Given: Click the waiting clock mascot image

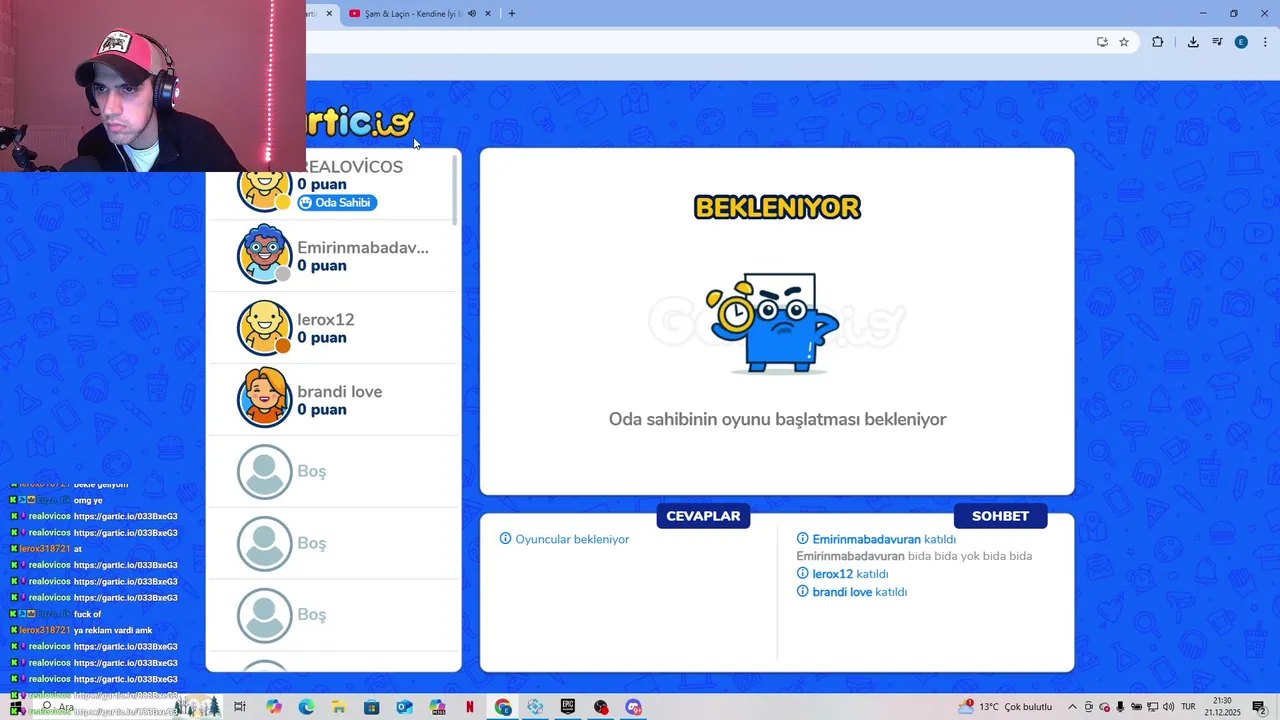Looking at the screenshot, I should (x=772, y=322).
